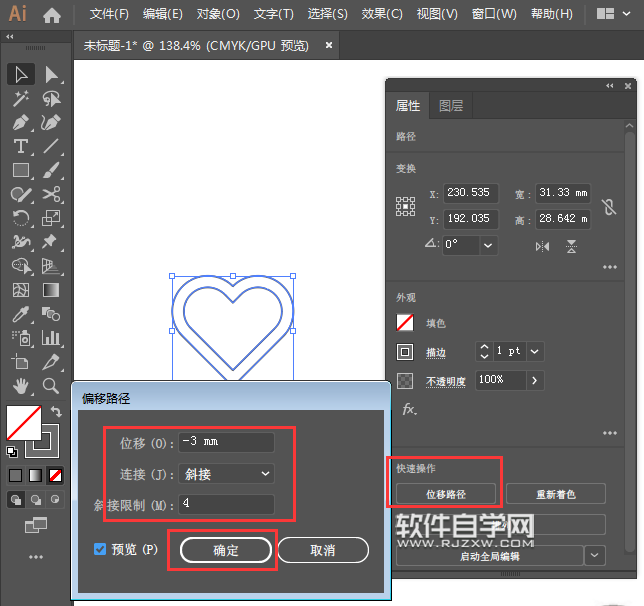Screen dimensions: 644x606
Task: Select the Puppet Warp pin tool
Action: point(50,242)
